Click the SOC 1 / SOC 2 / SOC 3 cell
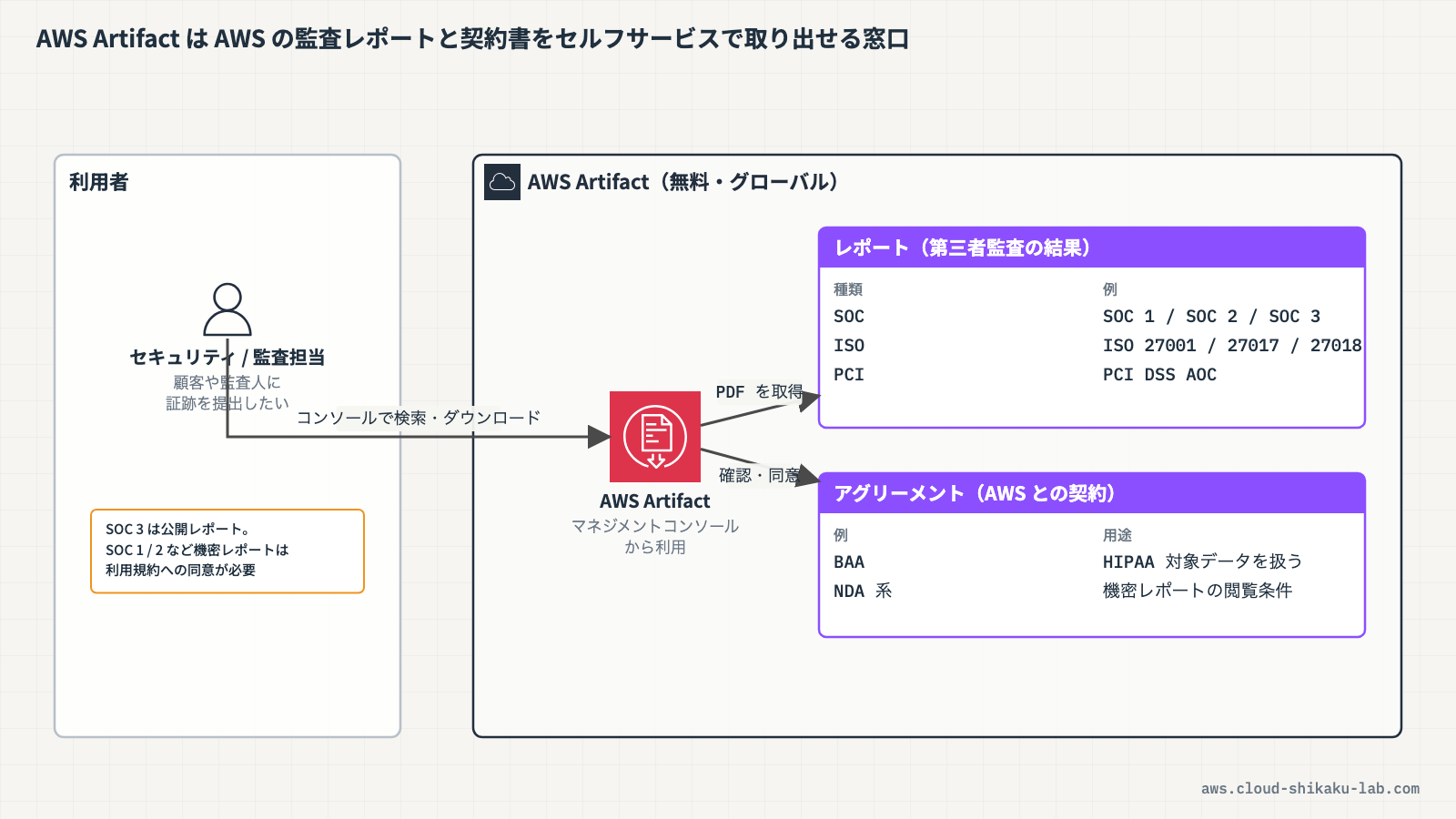The height and width of the screenshot is (819, 1456). click(1211, 317)
